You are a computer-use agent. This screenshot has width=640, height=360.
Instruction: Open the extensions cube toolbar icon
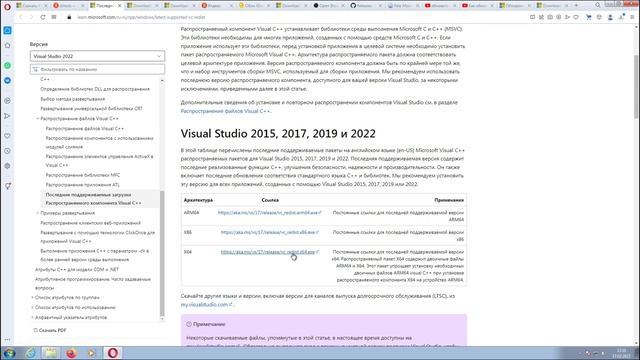tap(599, 17)
